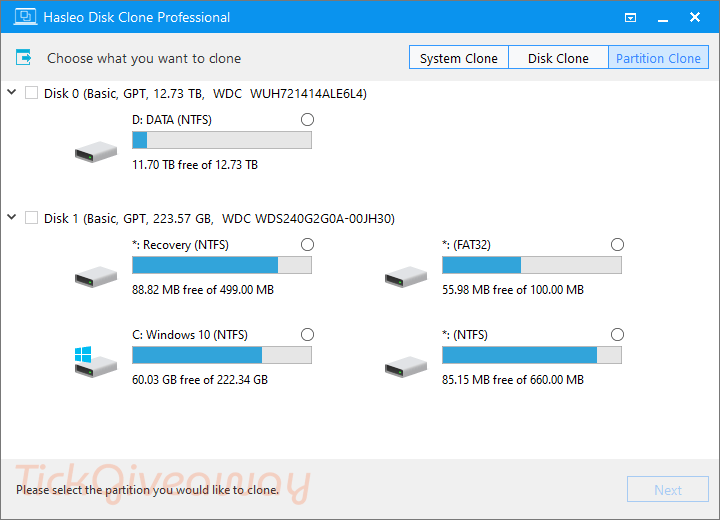Click 'Choose what you want to clone' heading
This screenshot has width=720, height=520.
point(144,58)
